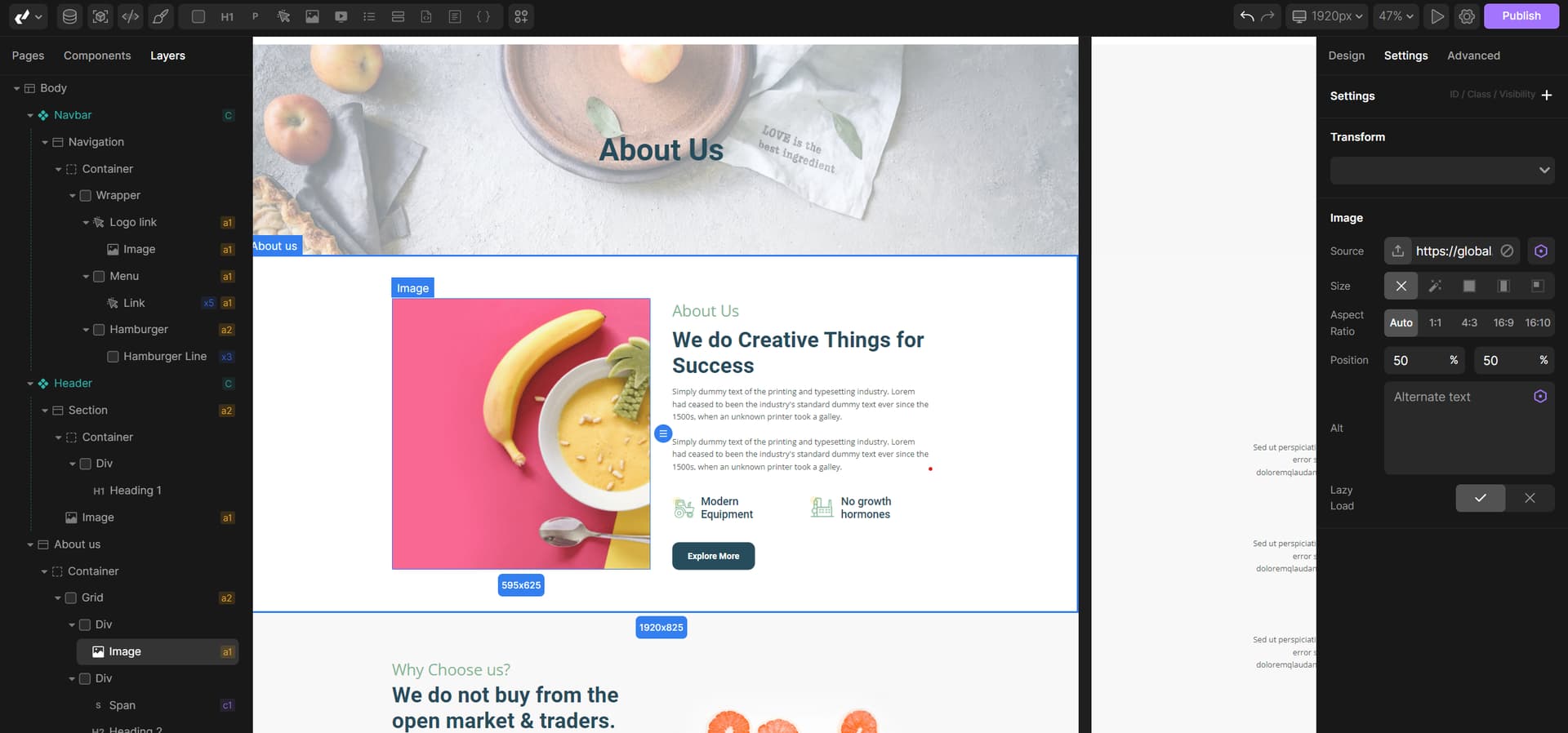Viewport: 1568px width, 733px height.
Task: Switch to the Design tab
Action: coord(1346,56)
